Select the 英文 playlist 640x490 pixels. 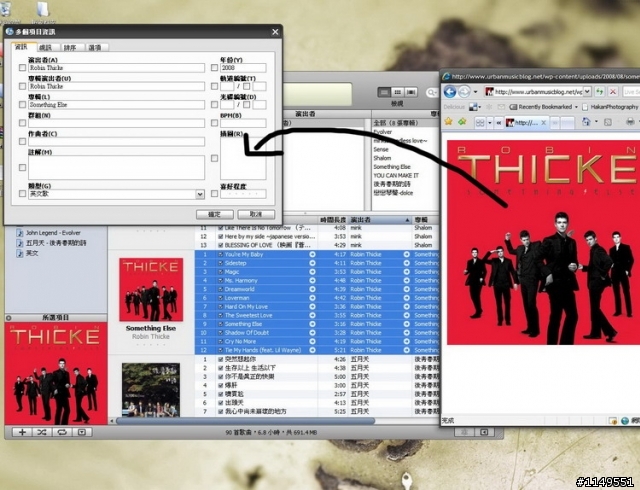[x=32, y=253]
